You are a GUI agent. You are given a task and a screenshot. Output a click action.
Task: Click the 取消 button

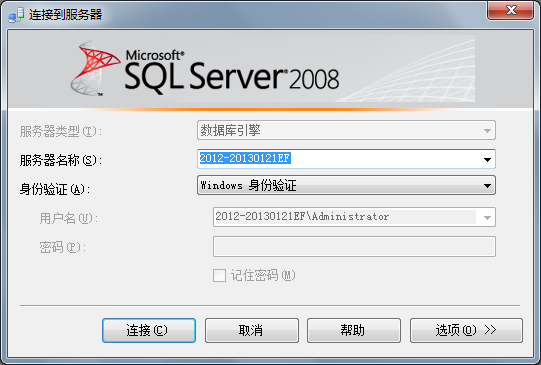pos(252,331)
